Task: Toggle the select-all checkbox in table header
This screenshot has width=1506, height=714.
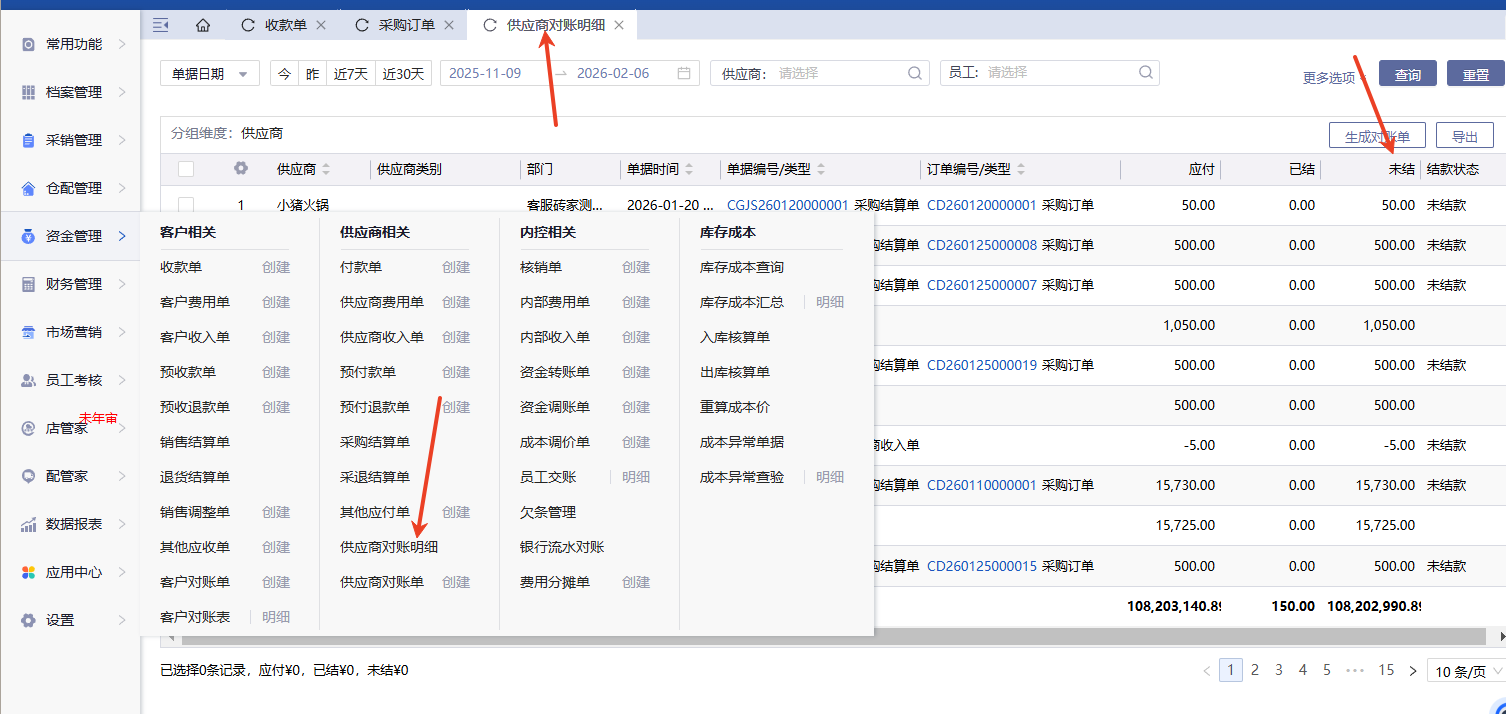Action: (186, 169)
